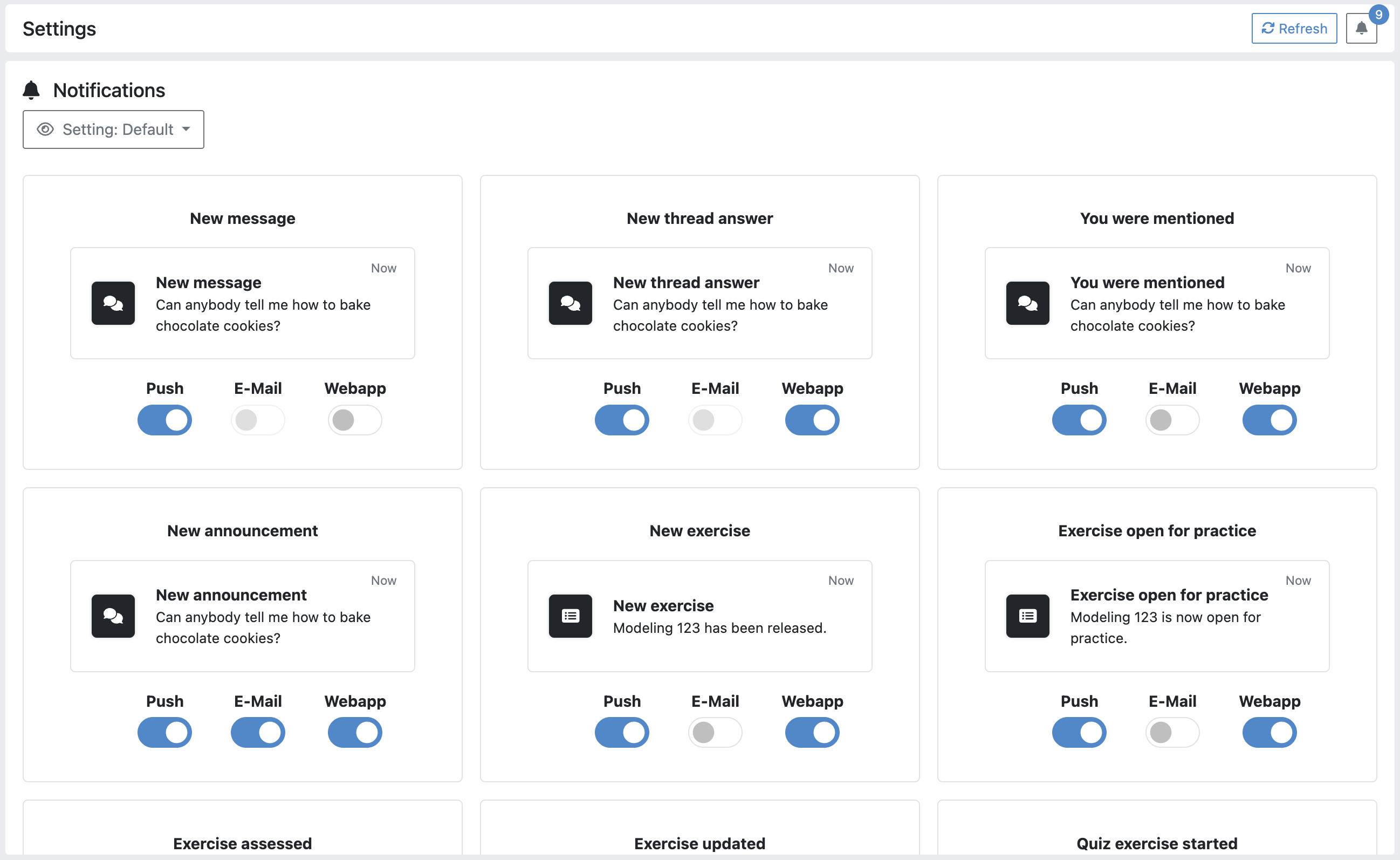1400x860 pixels.
Task: Click the list icon in the New exercise preview
Action: pos(570,616)
